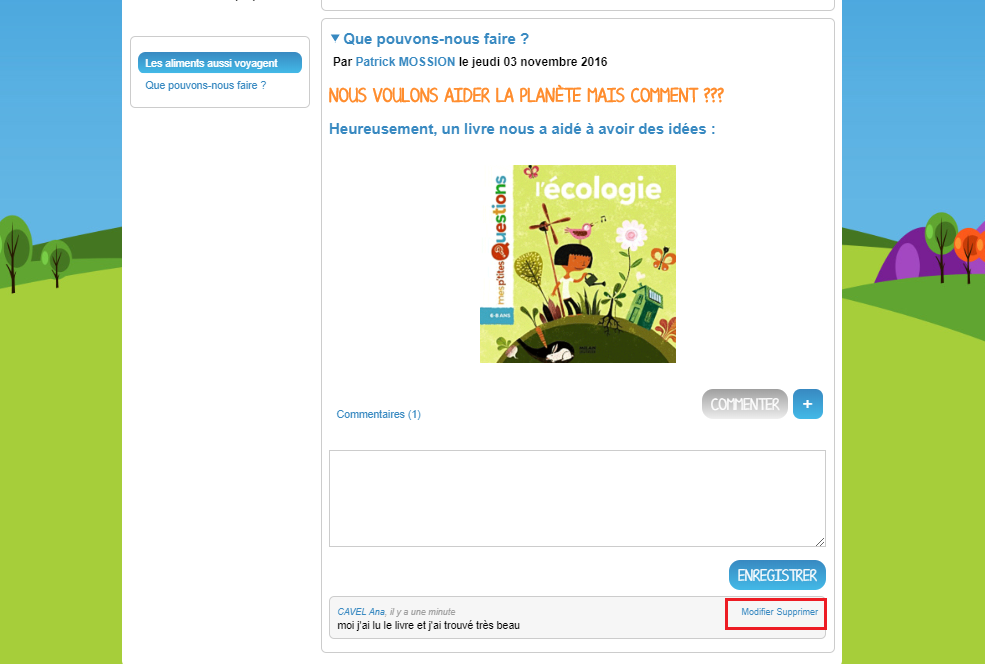Click the 'Heureusement, un livre' blue subtitle
The height and width of the screenshot is (664, 985).
(522, 129)
